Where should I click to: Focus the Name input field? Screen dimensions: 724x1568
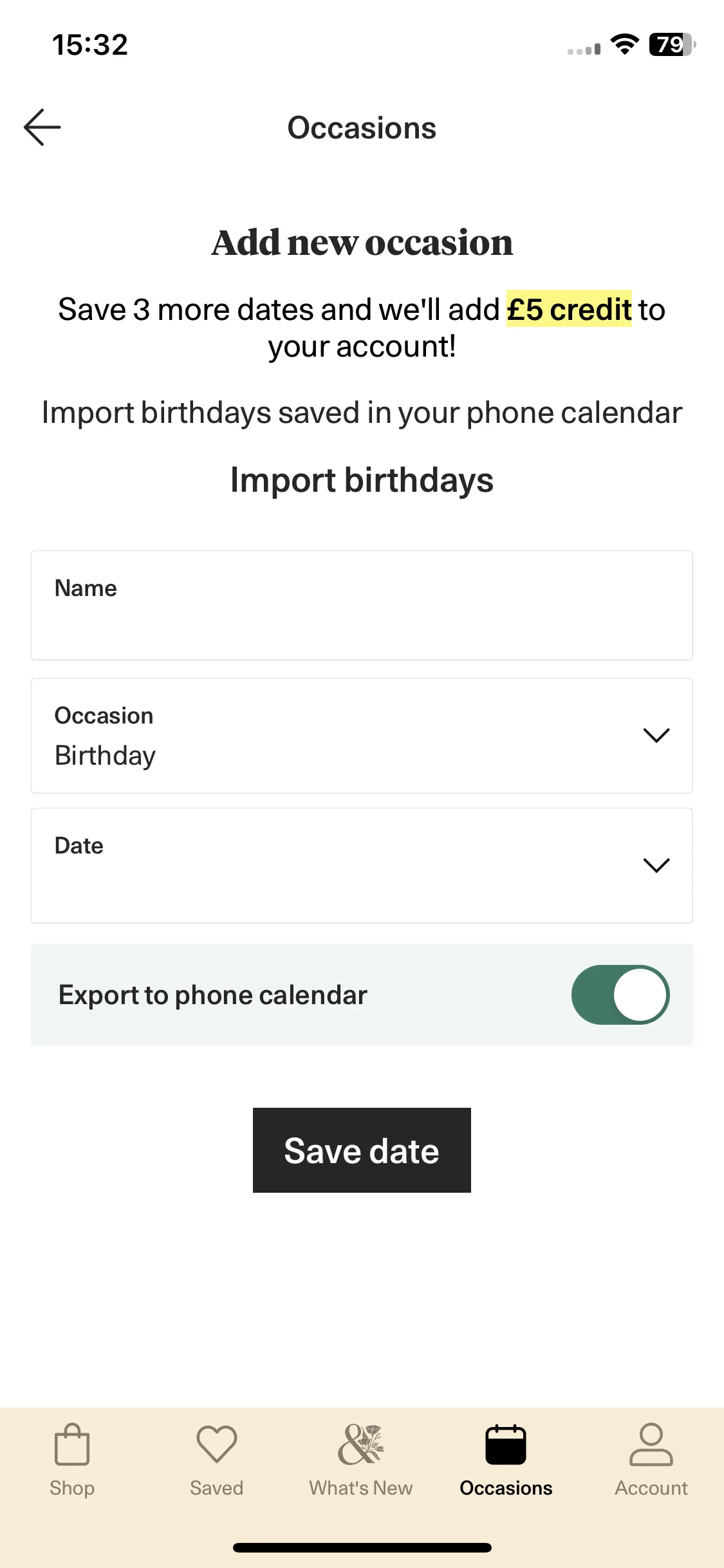click(362, 605)
